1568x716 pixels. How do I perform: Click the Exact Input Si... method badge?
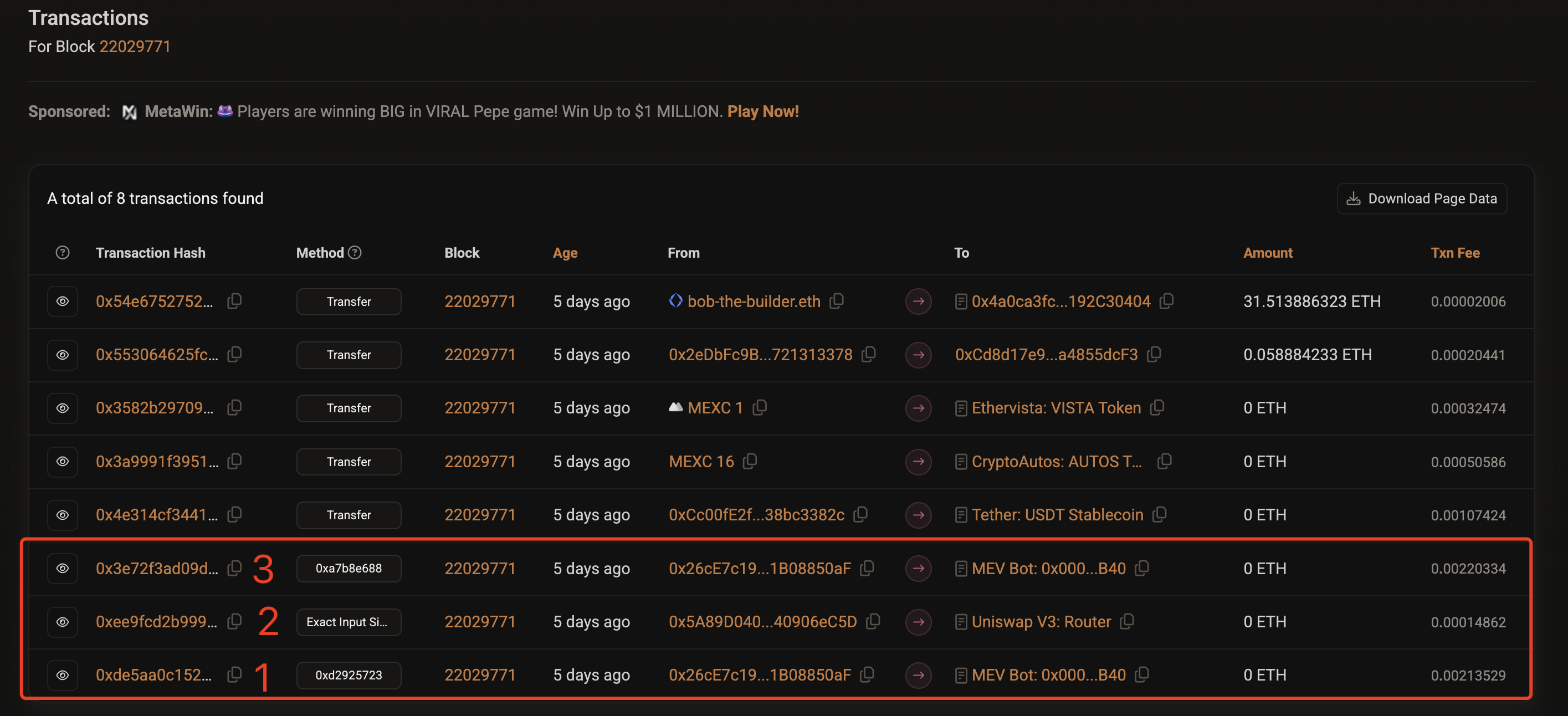click(x=349, y=622)
